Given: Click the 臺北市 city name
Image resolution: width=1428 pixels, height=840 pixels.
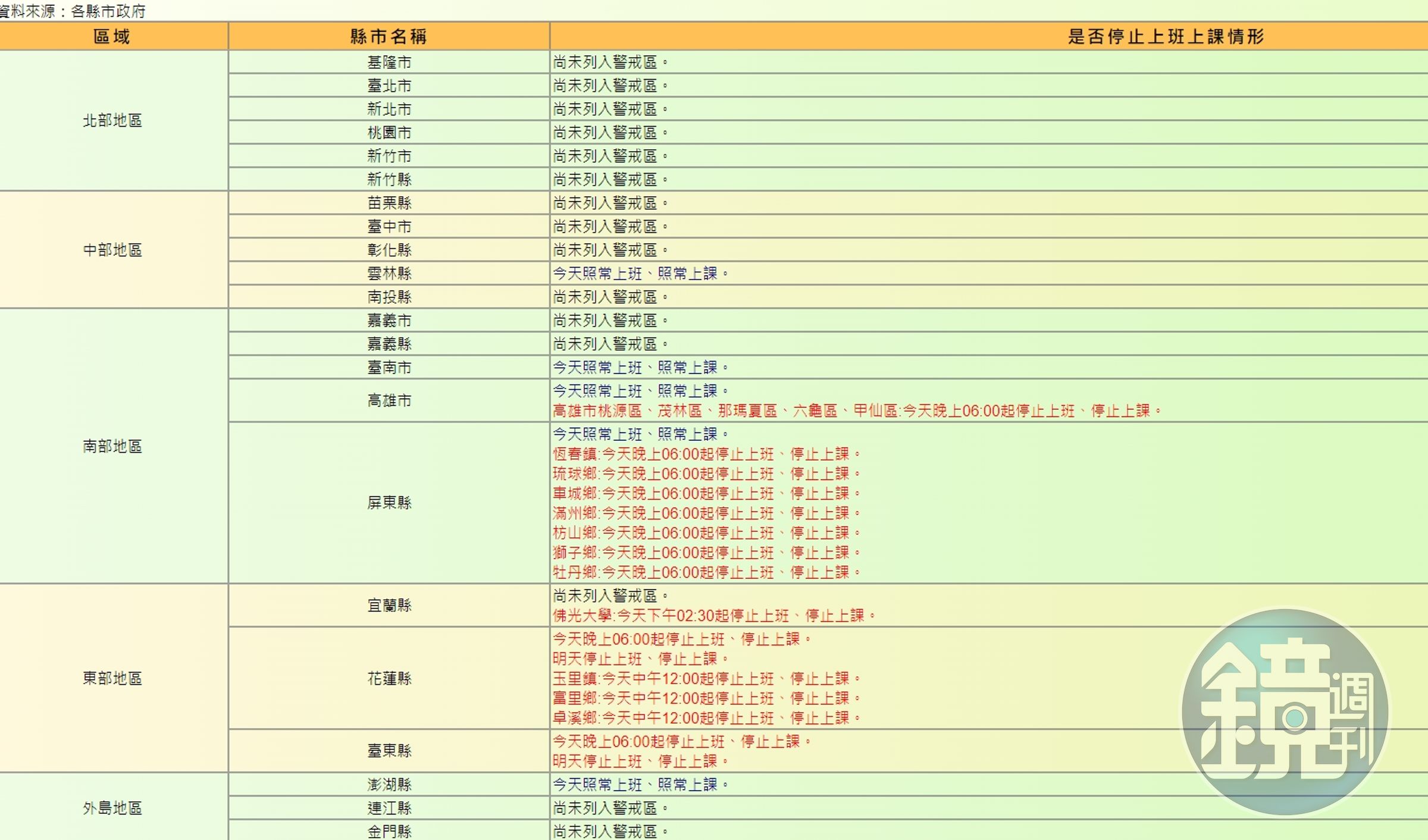Looking at the screenshot, I should [x=389, y=86].
